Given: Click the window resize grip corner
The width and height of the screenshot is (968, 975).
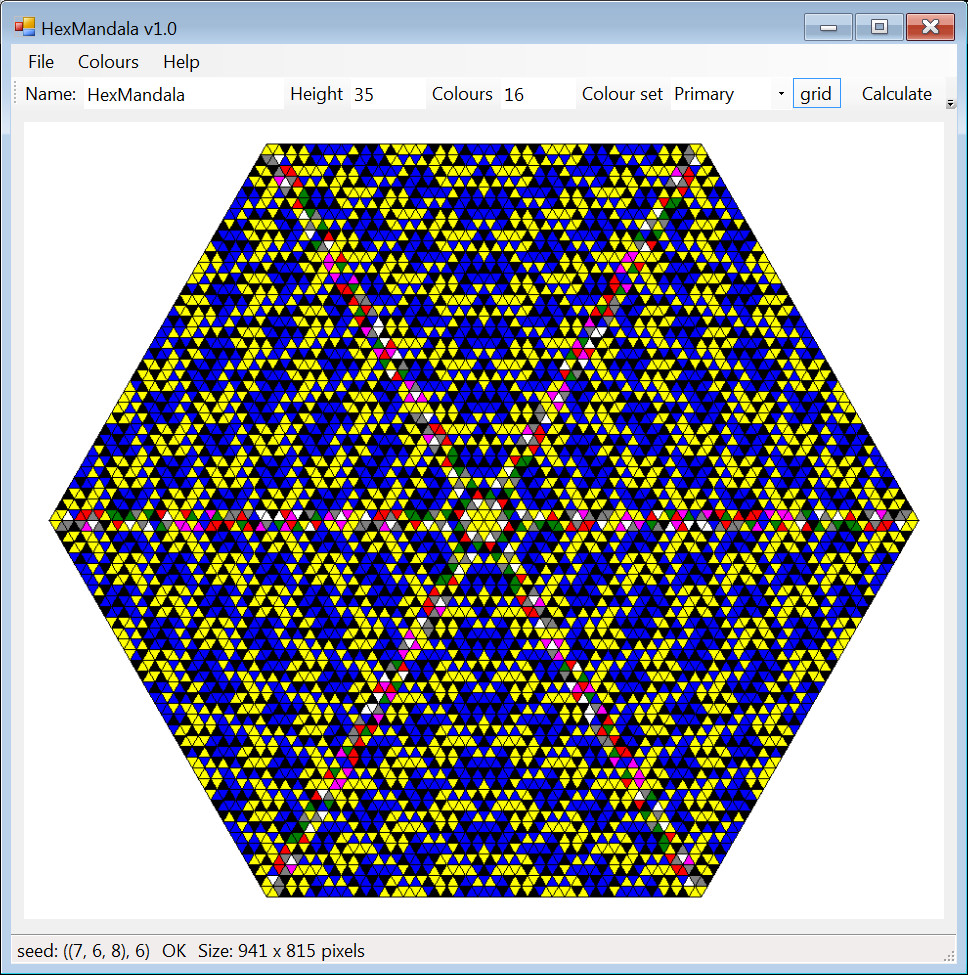Looking at the screenshot, I should pos(949,956).
